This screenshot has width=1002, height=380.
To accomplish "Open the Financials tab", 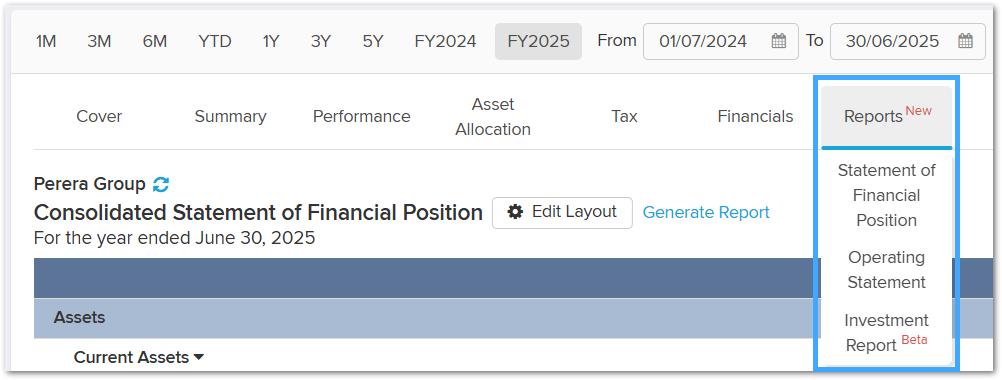I will pos(755,117).
